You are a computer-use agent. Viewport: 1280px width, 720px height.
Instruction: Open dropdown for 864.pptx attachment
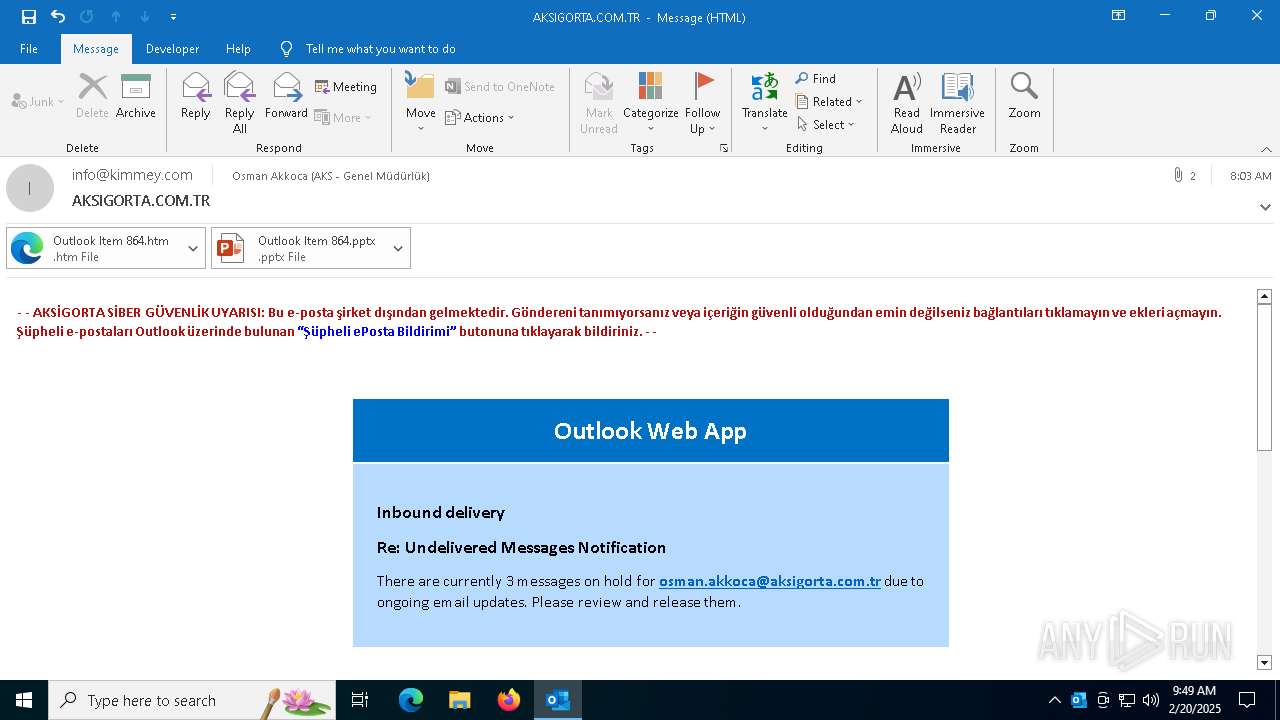tap(398, 248)
